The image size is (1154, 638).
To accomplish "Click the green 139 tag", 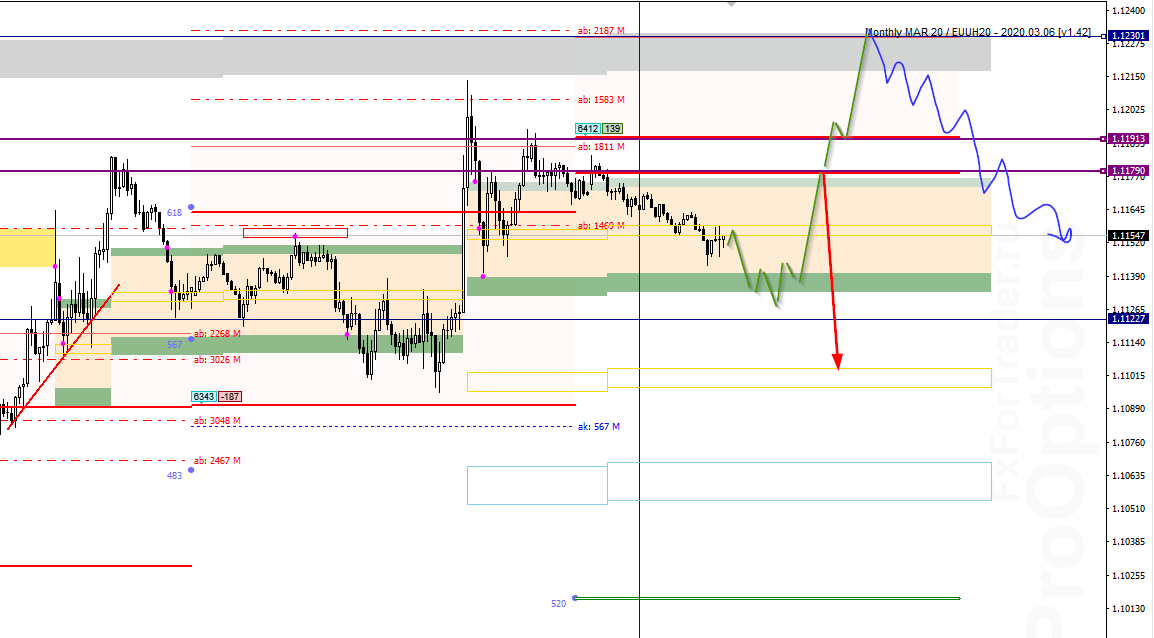I will click(612, 129).
